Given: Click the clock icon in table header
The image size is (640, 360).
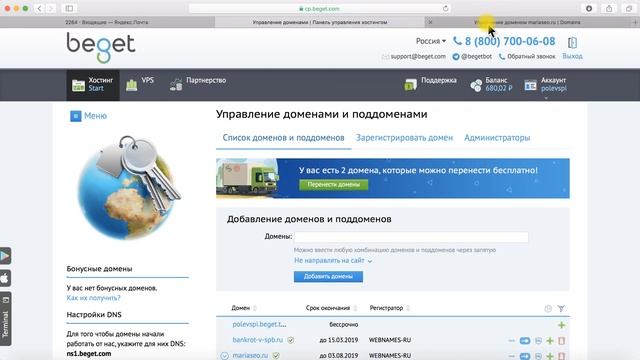Looking at the screenshot, I should 548,309.
